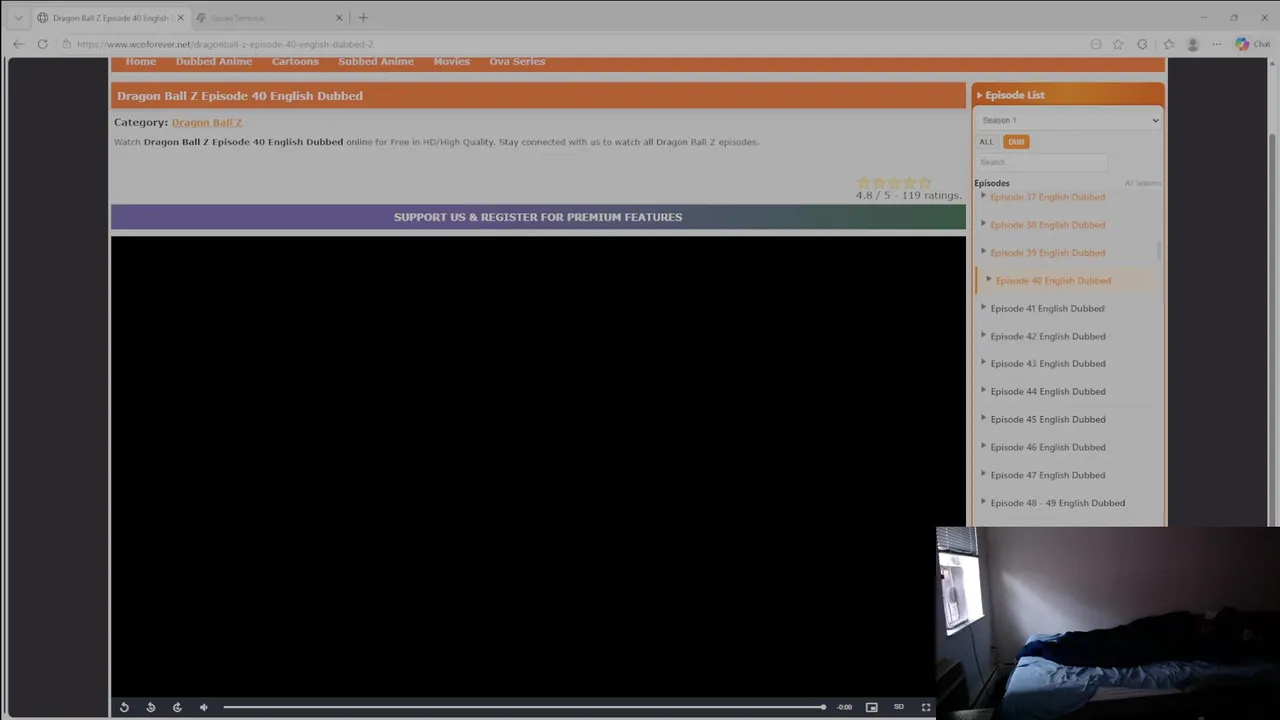Open the Copilot Chat button
Screen dimensions: 1280x720
point(1251,44)
